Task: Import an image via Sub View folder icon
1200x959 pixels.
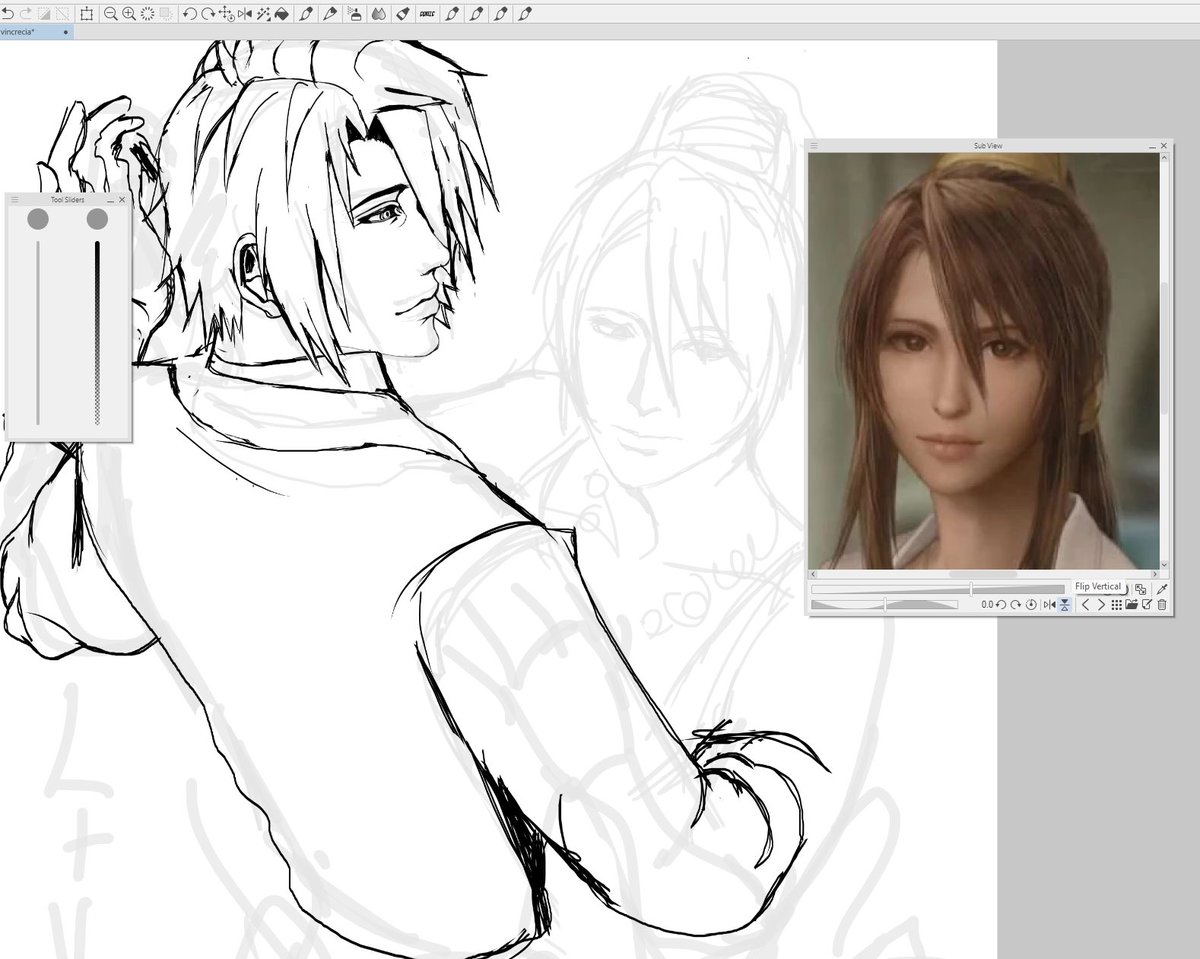Action: point(1132,604)
